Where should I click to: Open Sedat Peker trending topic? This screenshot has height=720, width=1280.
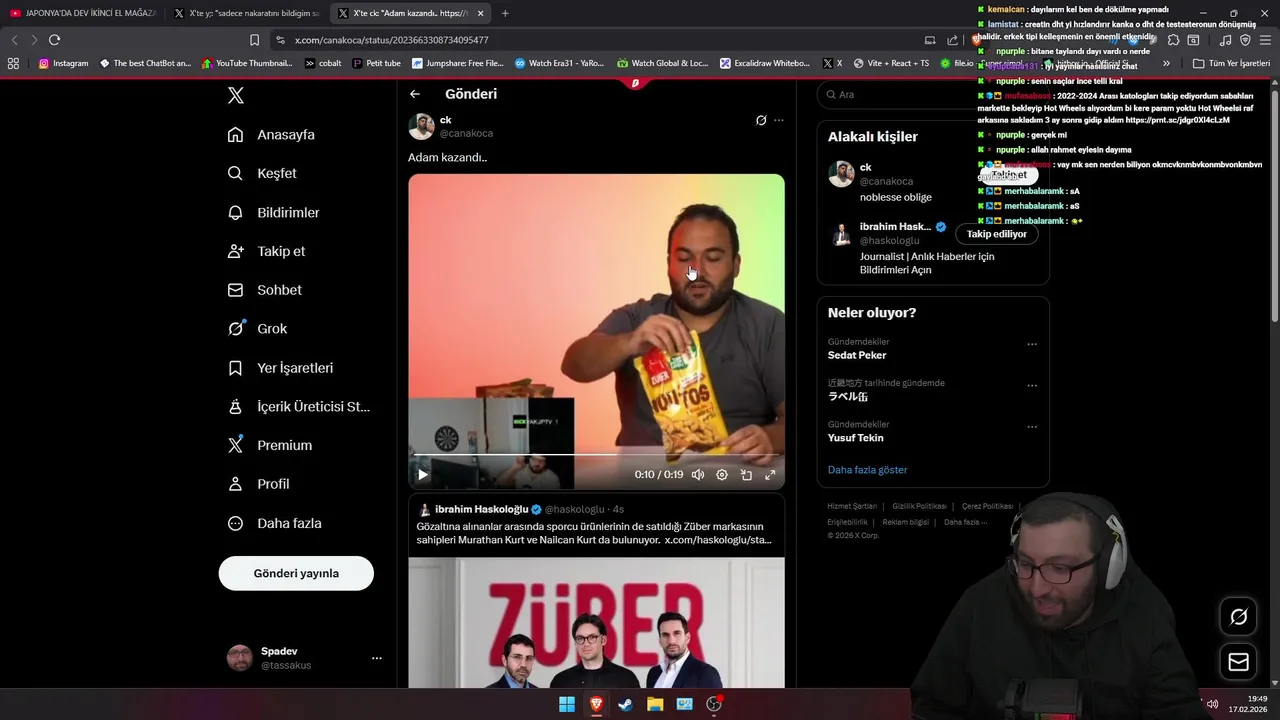(x=857, y=355)
